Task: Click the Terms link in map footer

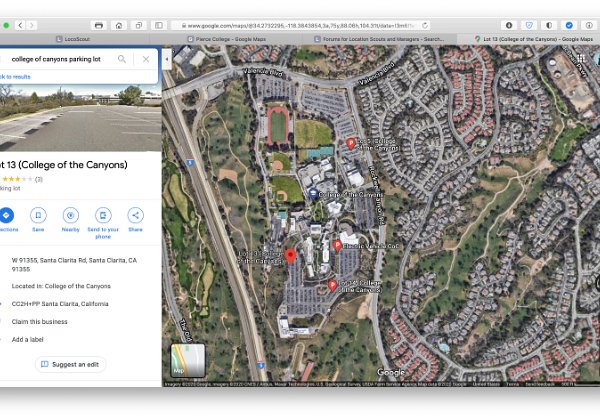Action: click(512, 384)
